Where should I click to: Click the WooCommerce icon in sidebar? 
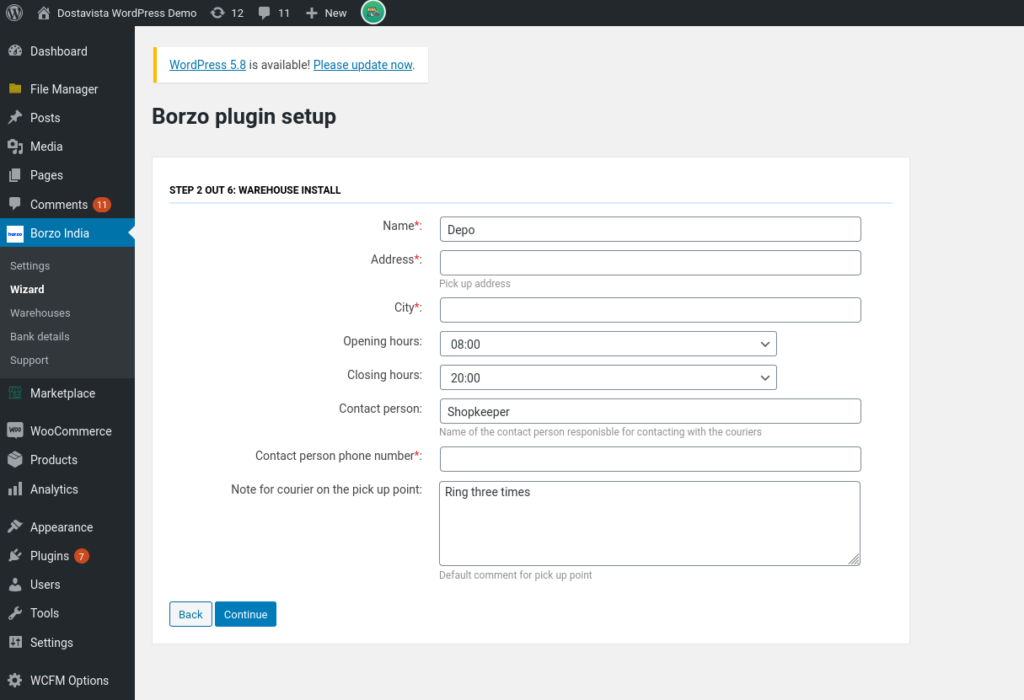pos(15,430)
